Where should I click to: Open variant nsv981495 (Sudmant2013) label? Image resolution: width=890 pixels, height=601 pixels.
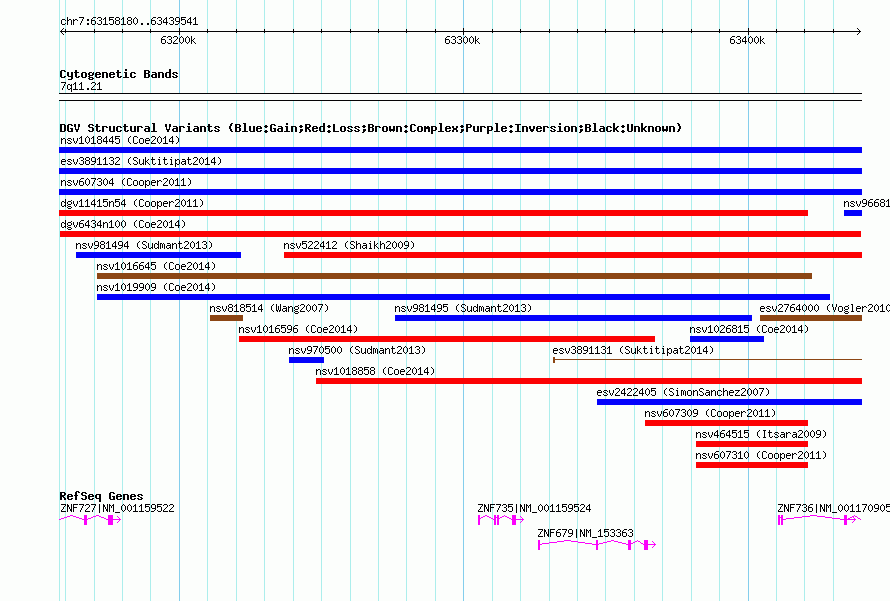(x=463, y=308)
